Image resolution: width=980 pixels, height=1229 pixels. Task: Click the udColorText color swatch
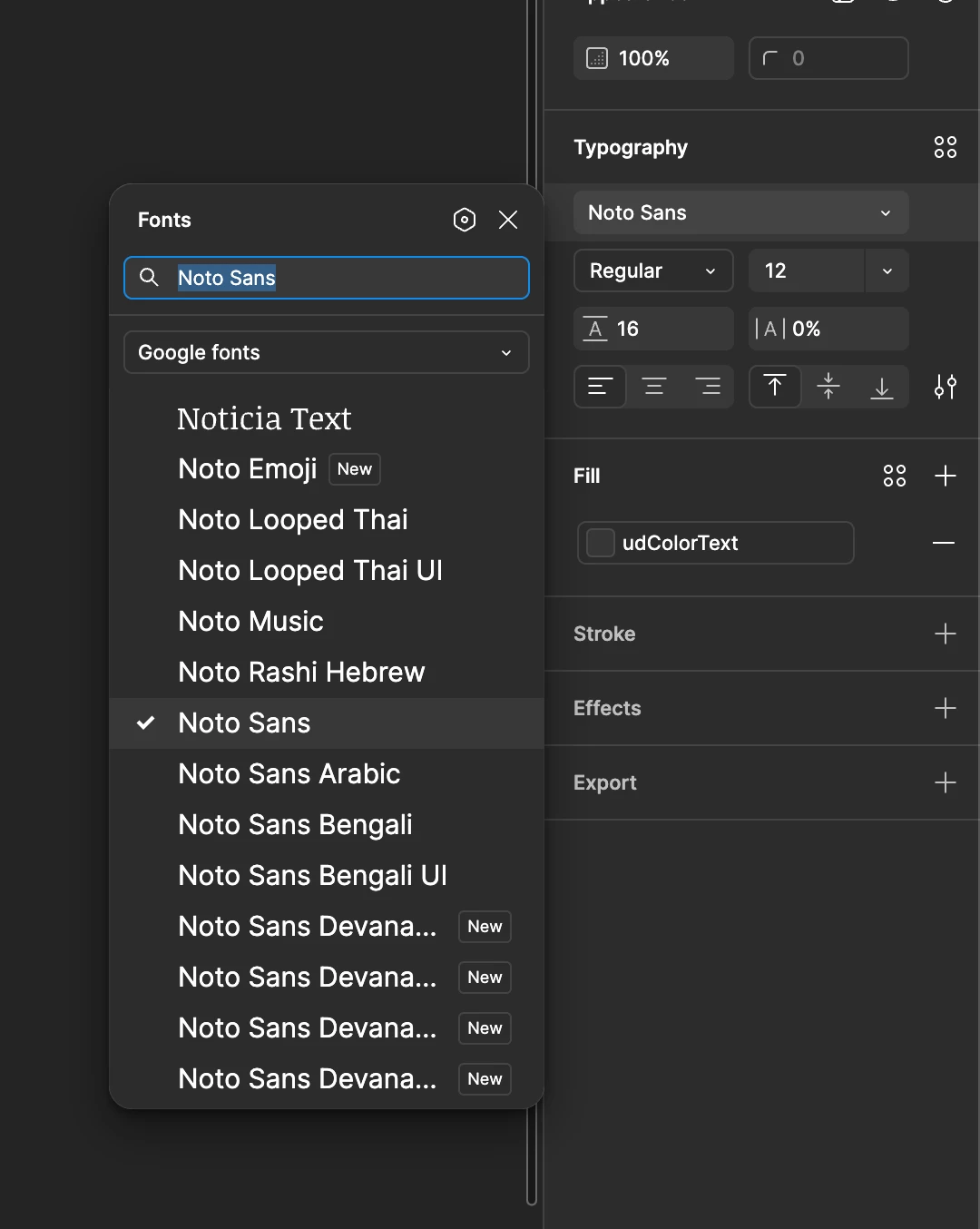(601, 543)
